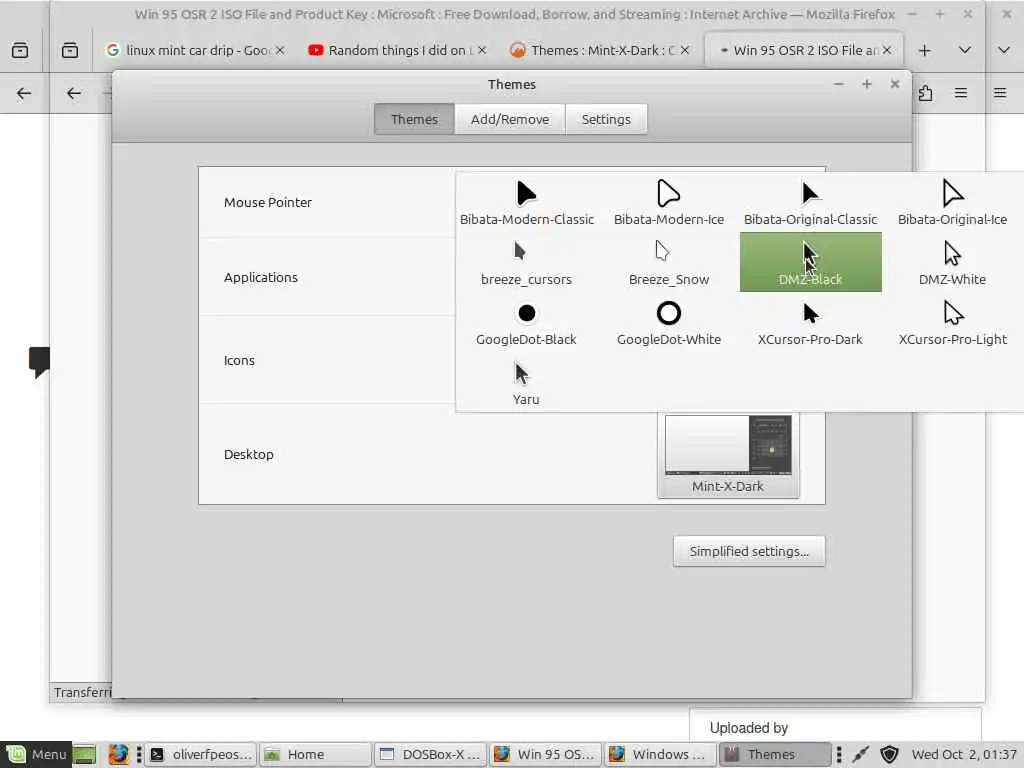This screenshot has height=768, width=1024.
Task: Minimize the Themes window
Action: (x=839, y=84)
